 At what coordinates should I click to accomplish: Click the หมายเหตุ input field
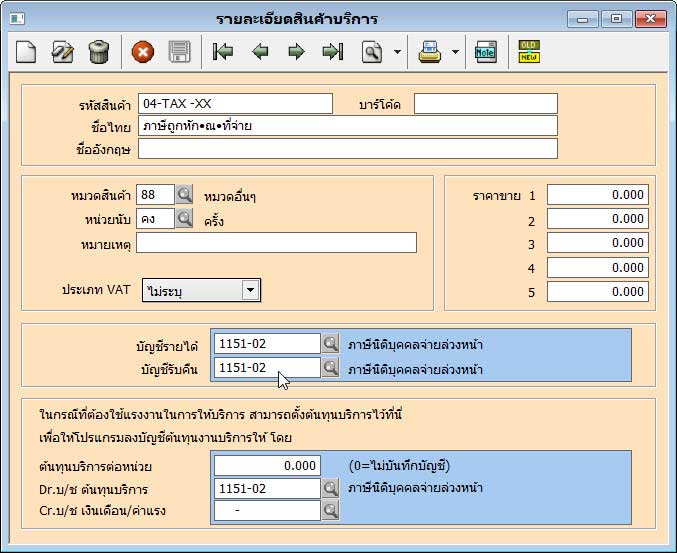click(x=276, y=243)
